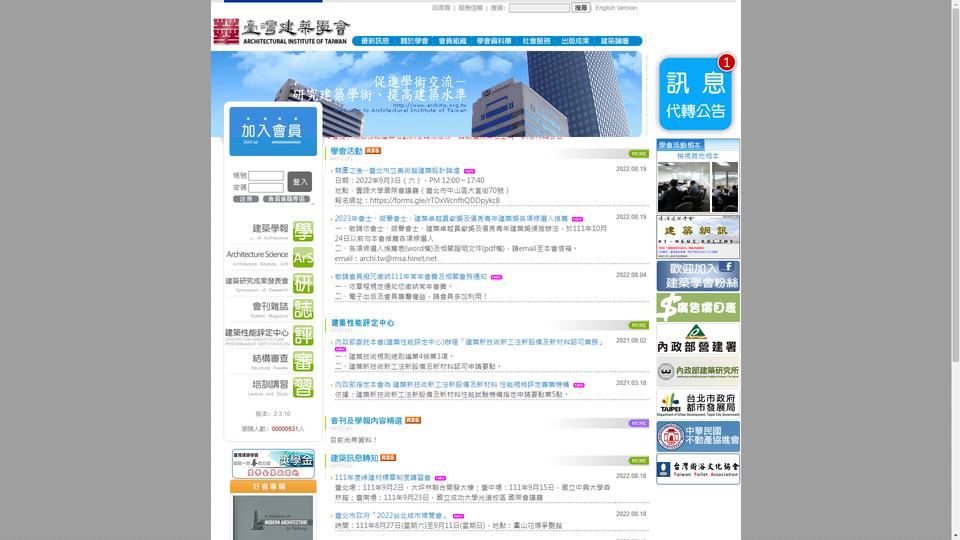Open the Facebook 歡迎加入建築學會粉絲 banner

(x=698, y=276)
